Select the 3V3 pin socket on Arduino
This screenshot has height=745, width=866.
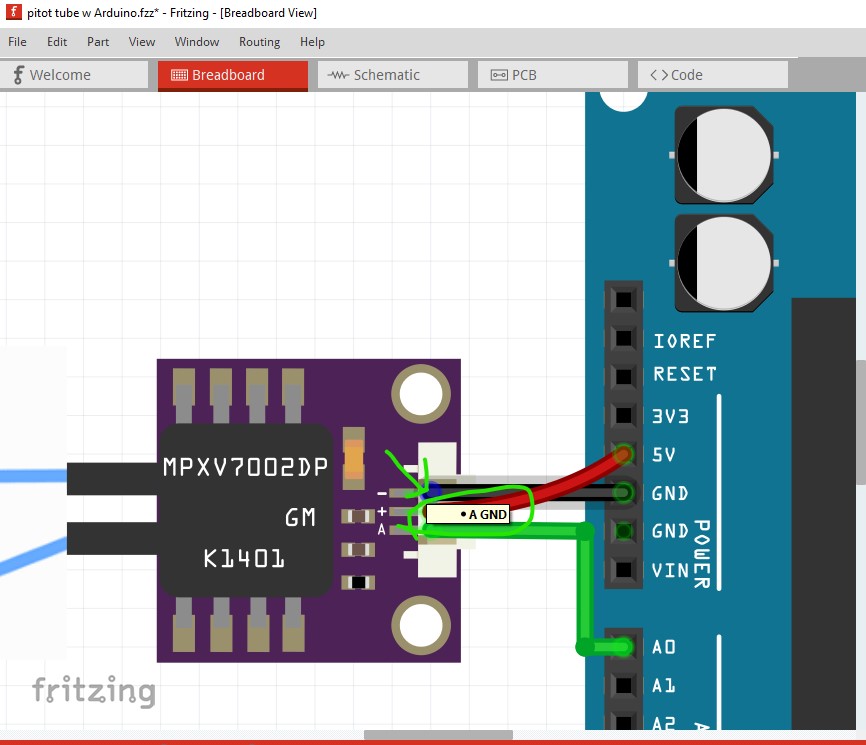pyautogui.click(x=624, y=415)
